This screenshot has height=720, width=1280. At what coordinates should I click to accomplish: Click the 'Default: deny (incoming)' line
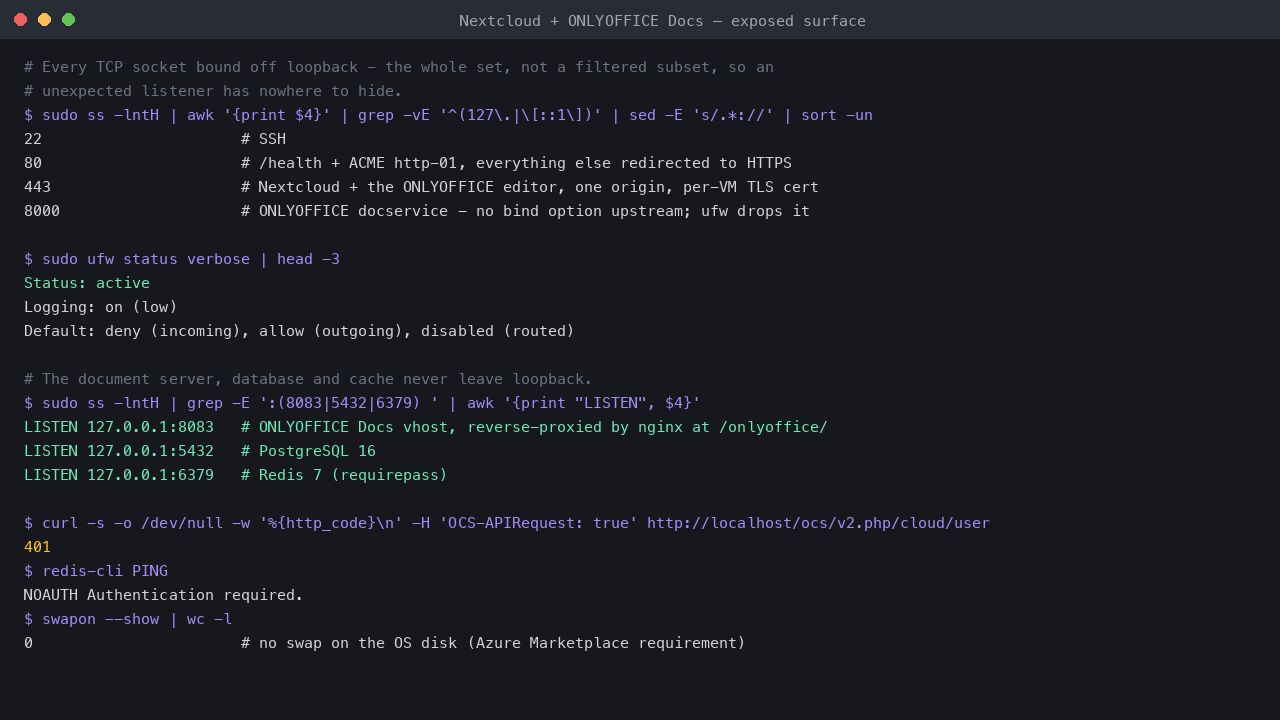pyautogui.click(x=299, y=331)
